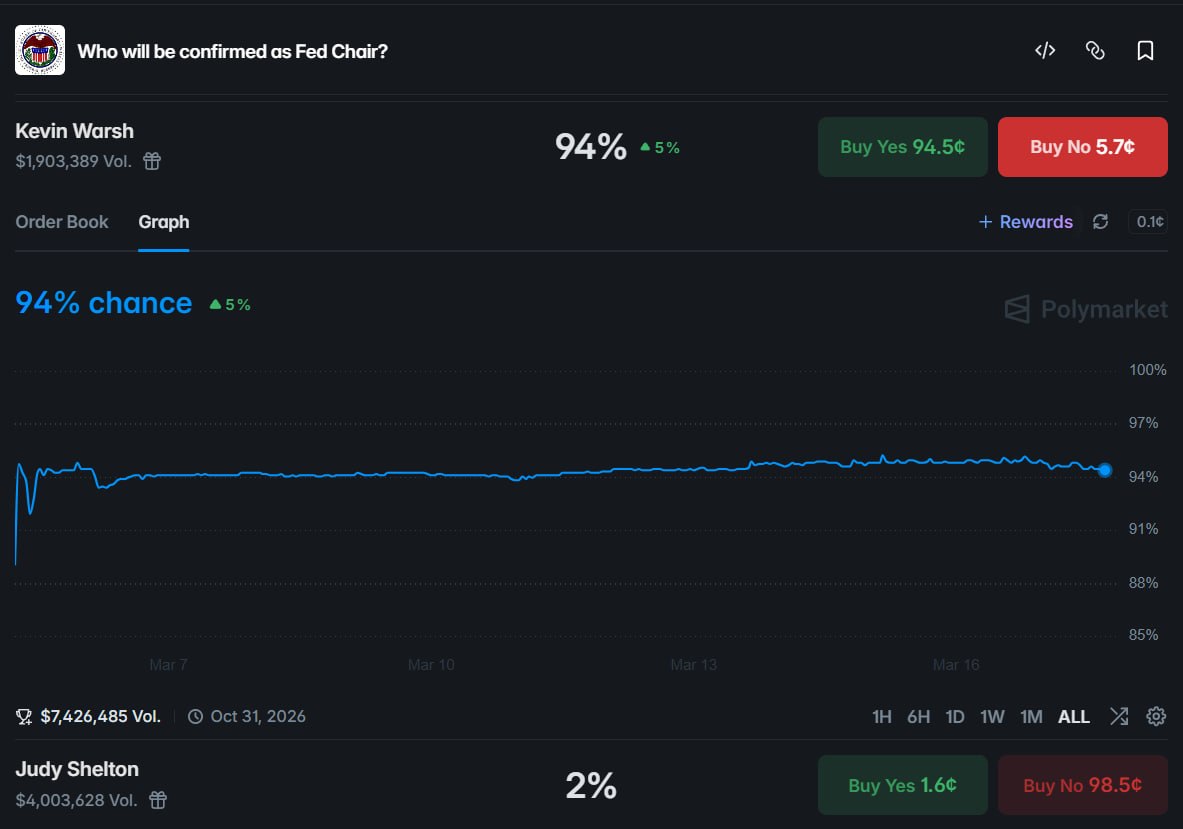Set chart range to 1D
Viewport: 1183px width, 829px height.
click(x=955, y=717)
